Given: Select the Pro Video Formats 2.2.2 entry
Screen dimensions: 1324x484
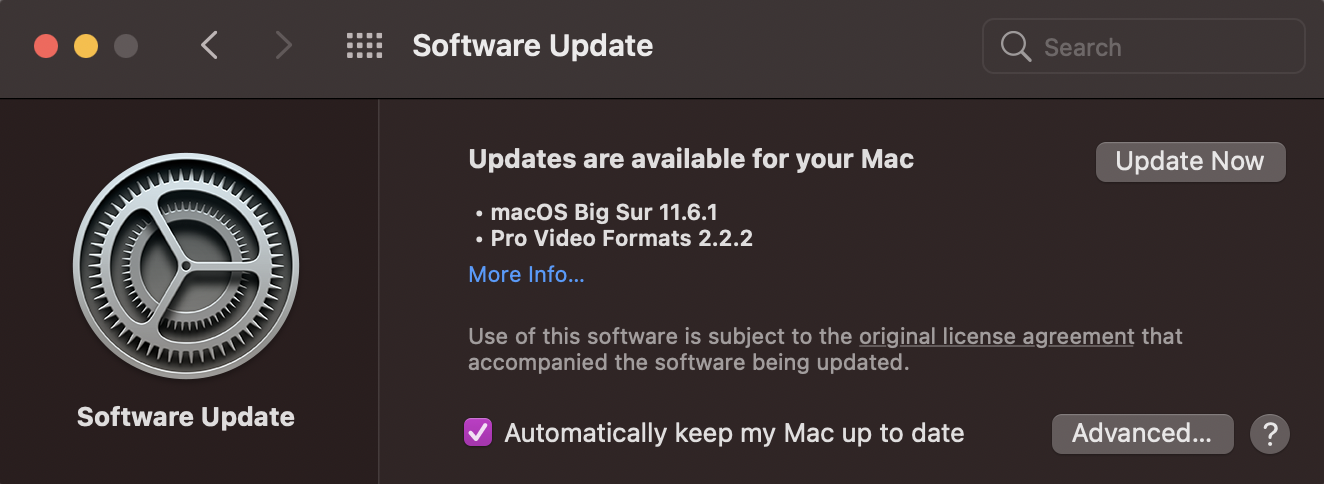Looking at the screenshot, I should [621, 238].
